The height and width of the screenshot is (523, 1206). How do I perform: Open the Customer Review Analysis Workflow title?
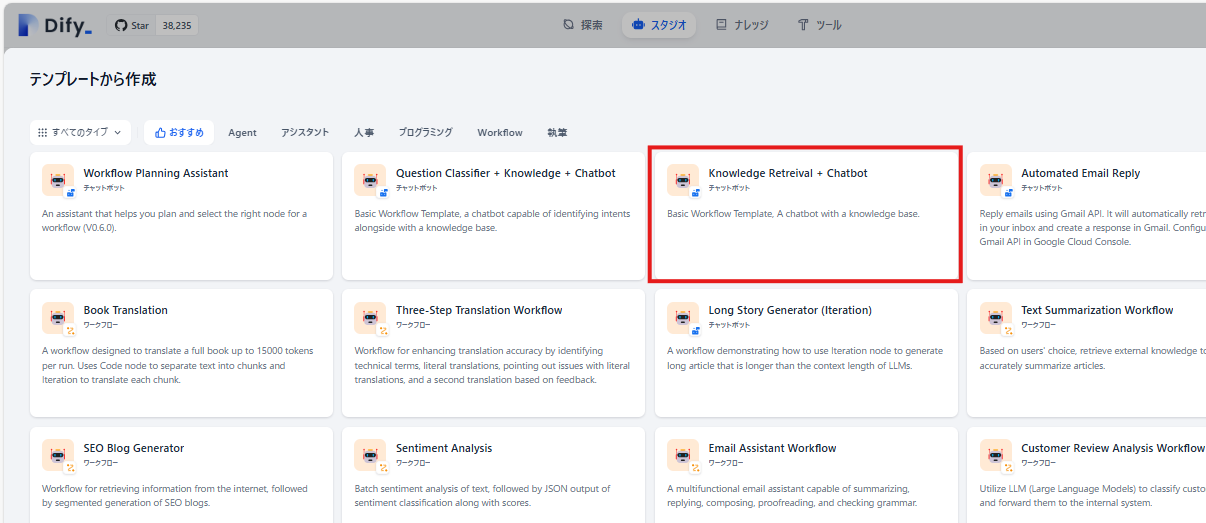point(1113,448)
